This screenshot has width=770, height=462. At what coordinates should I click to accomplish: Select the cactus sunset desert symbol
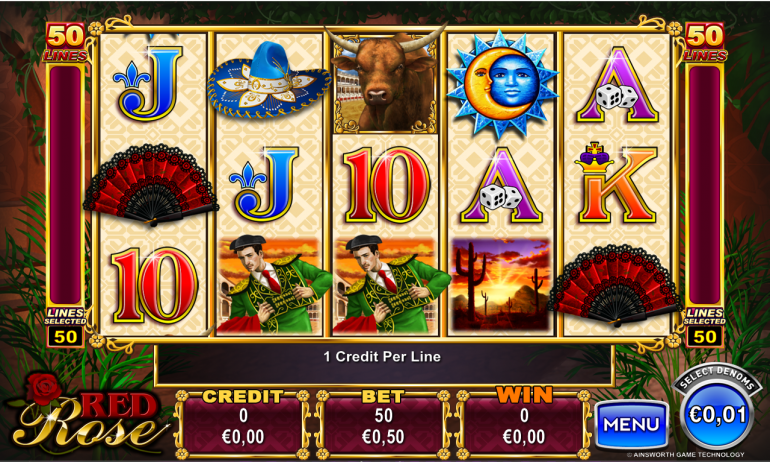click(501, 284)
